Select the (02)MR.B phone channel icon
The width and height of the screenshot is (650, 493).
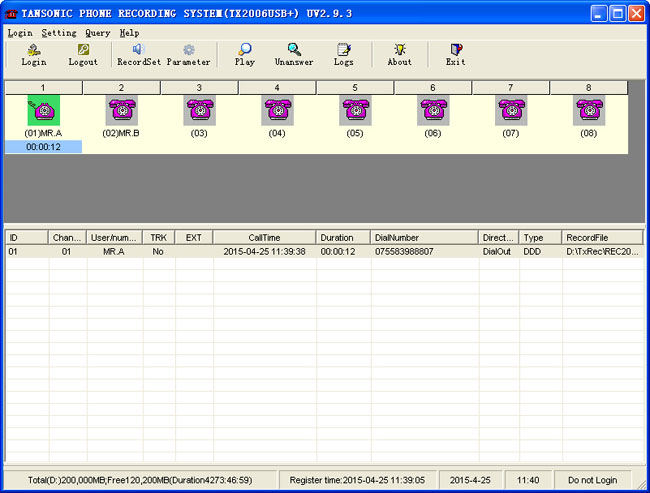(x=121, y=110)
